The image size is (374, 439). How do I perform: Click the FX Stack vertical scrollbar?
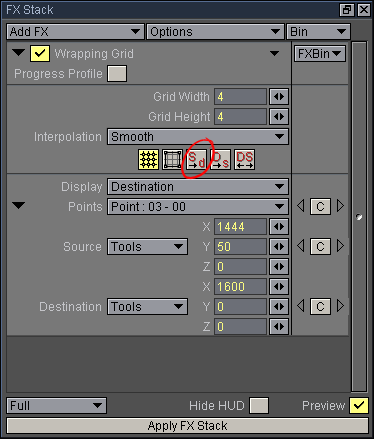[x=359, y=217]
